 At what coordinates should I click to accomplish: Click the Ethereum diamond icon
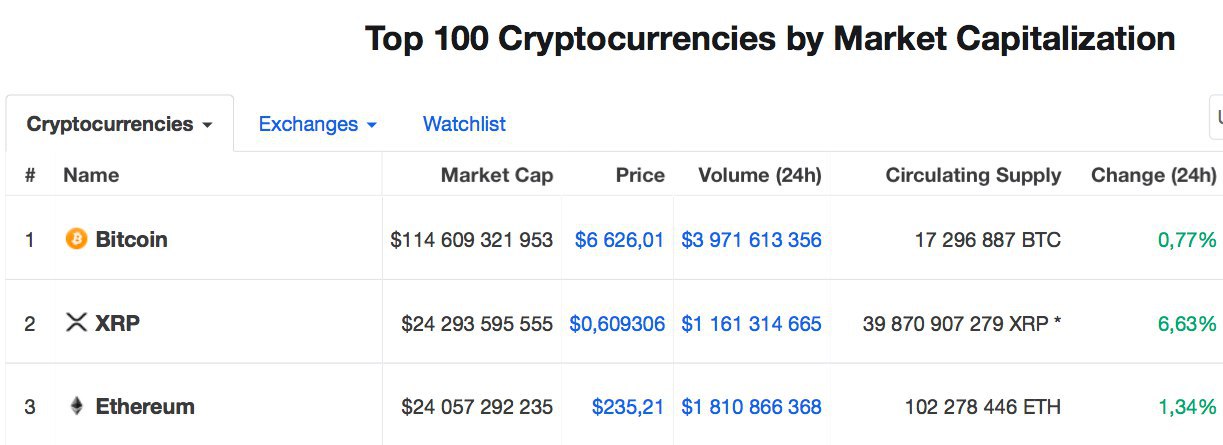[76, 406]
